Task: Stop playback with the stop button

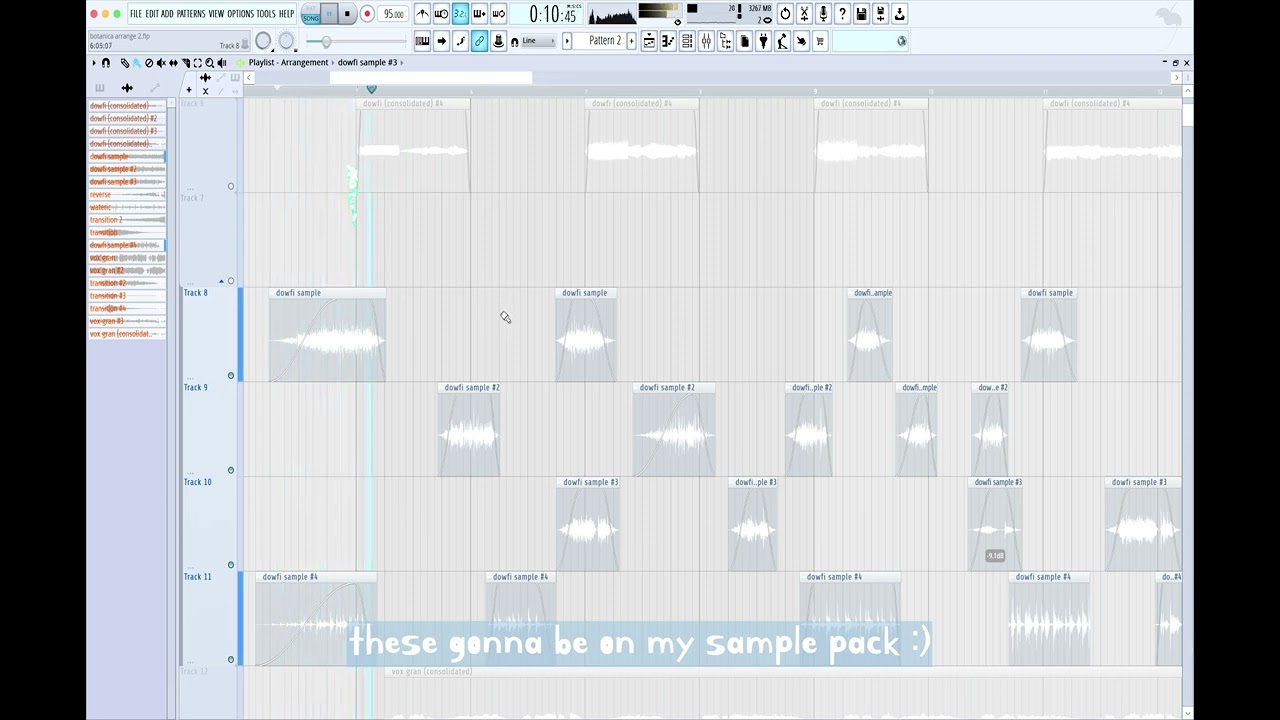Action: pyautogui.click(x=347, y=14)
